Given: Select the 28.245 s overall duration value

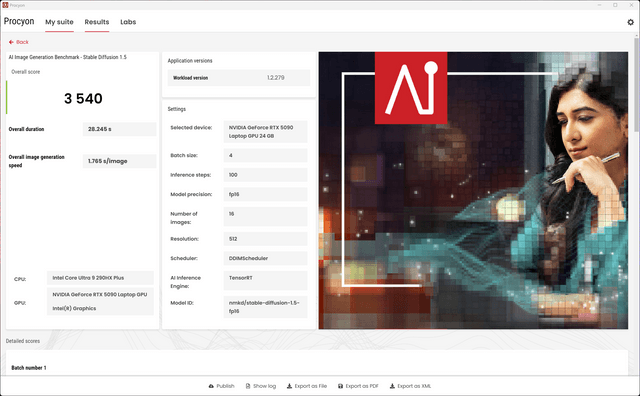Looking at the screenshot, I should [x=119, y=129].
